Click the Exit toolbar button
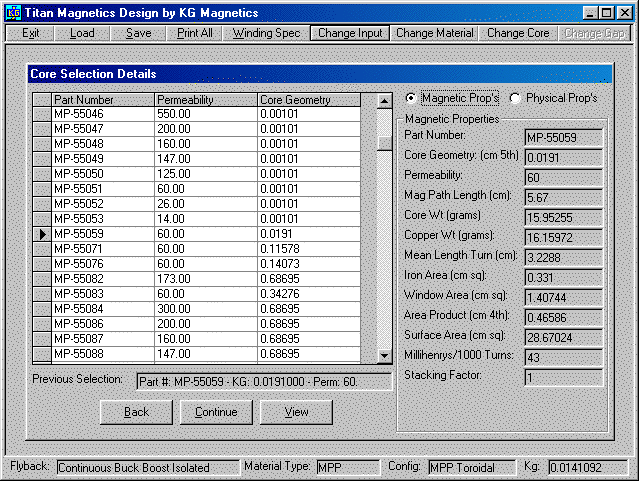Viewport: 639px width, 481px height. click(x=31, y=33)
